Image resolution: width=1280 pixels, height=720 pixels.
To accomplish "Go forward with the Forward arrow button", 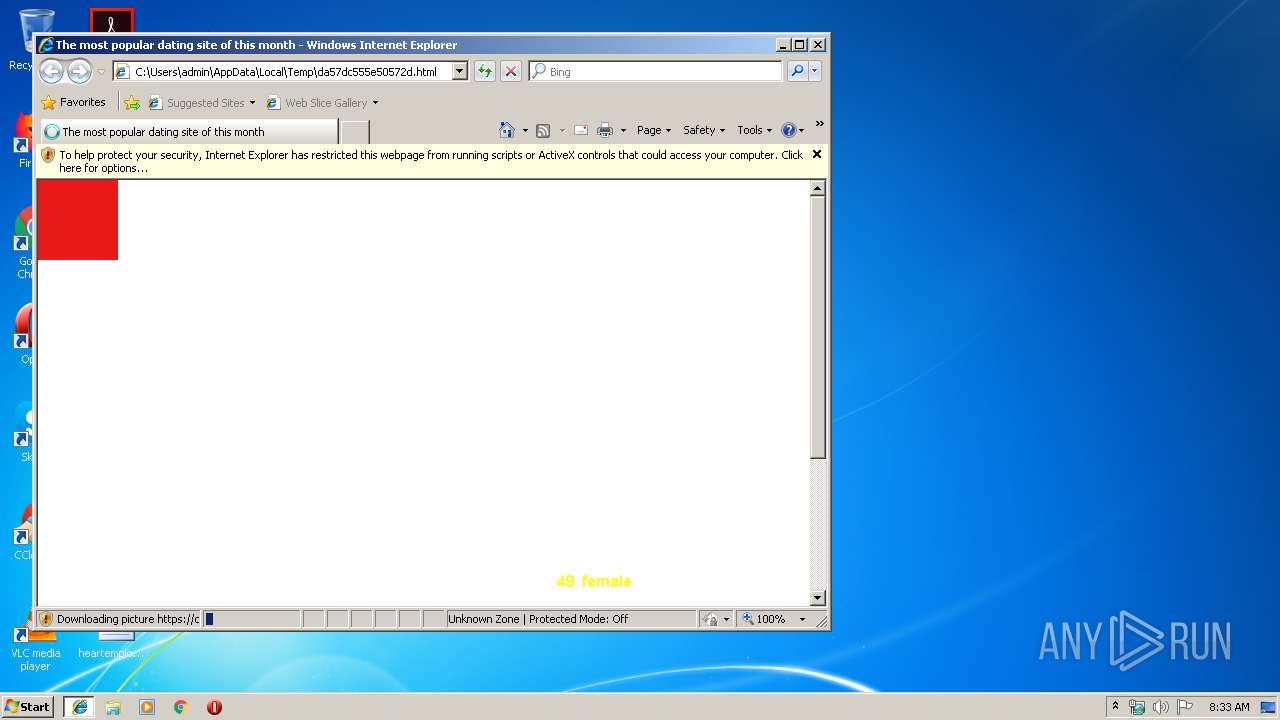I will click(79, 71).
